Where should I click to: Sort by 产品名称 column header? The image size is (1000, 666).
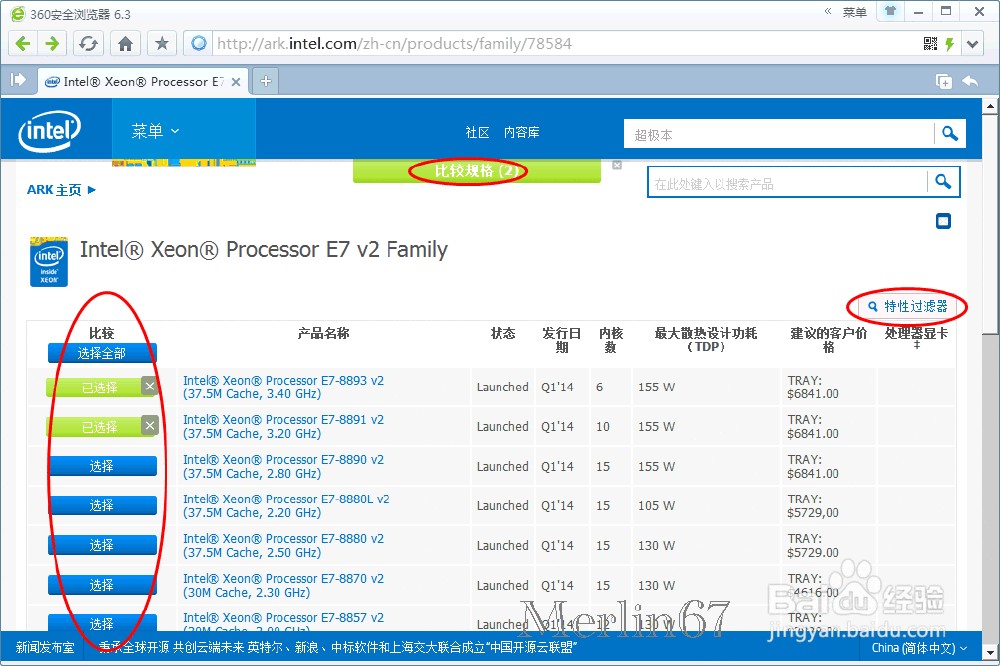323,333
